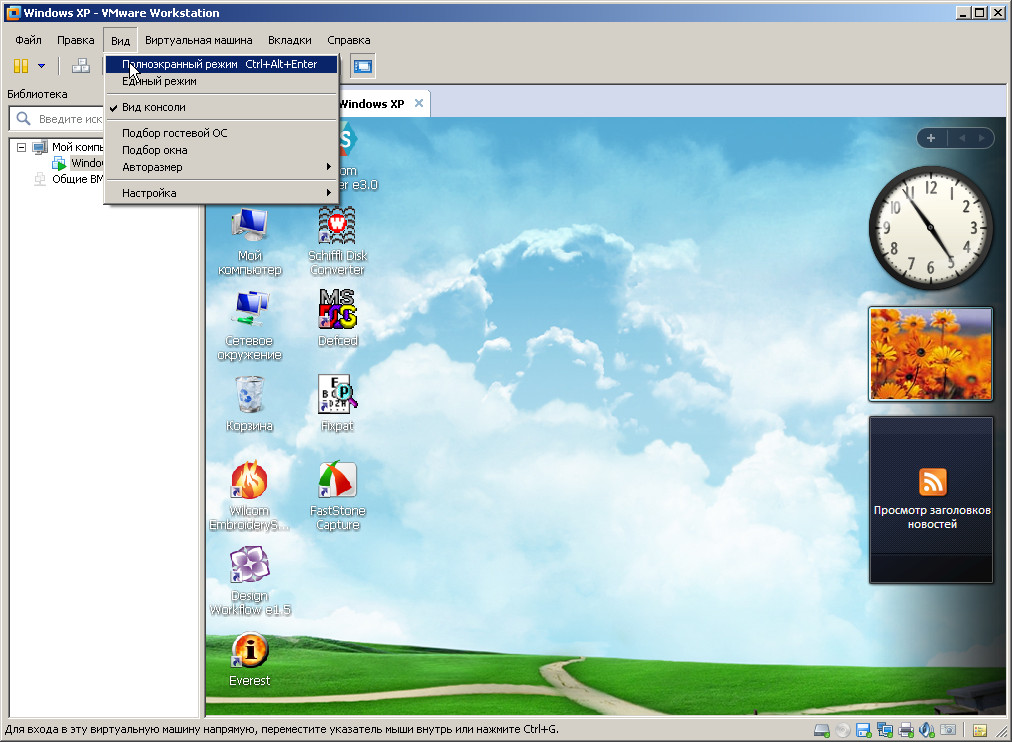
Task: Click the Вид menu bar item
Action: coord(120,41)
